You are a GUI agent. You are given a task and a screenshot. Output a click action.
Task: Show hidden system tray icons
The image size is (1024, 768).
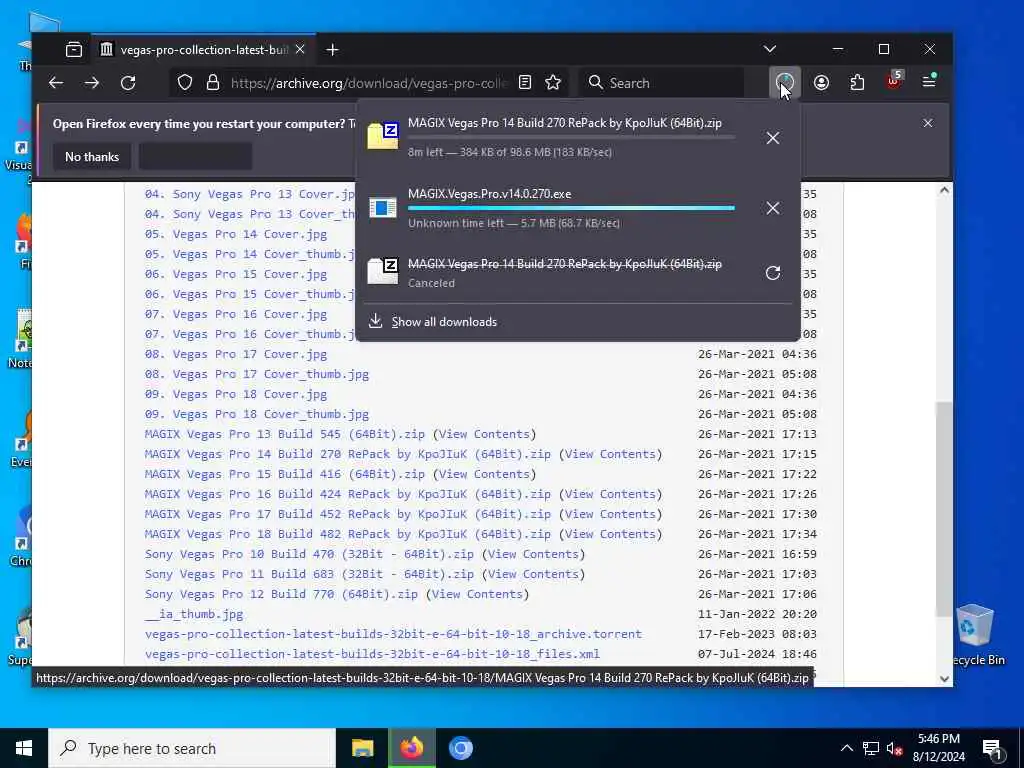846,748
